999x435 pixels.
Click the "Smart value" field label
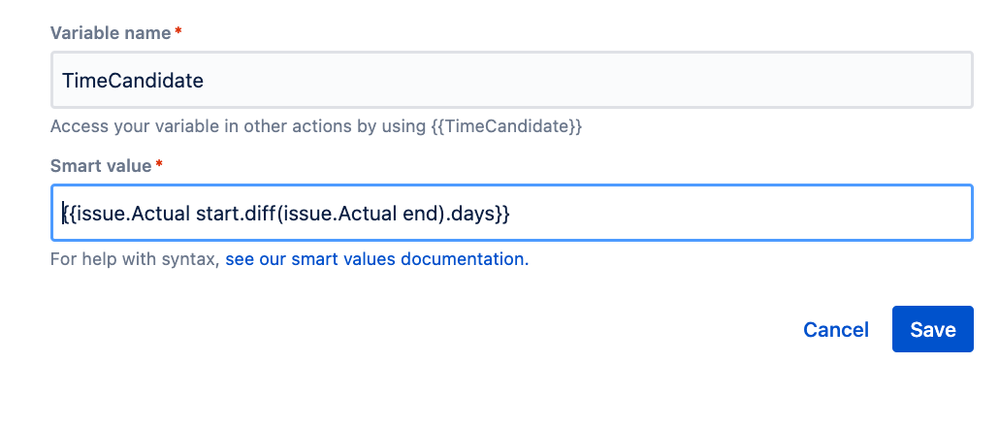(101, 166)
